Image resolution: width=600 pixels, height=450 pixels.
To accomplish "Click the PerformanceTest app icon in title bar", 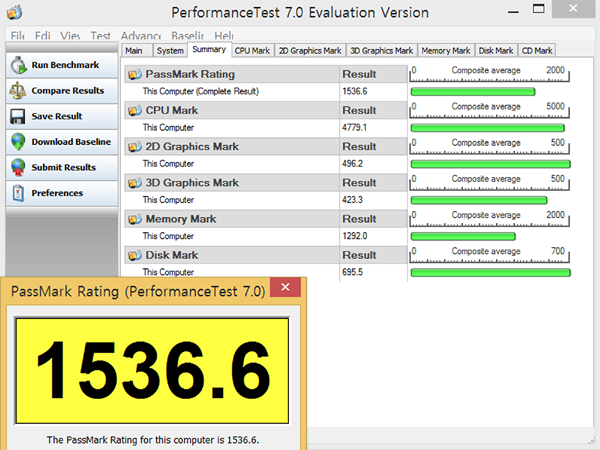I will [15, 12].
